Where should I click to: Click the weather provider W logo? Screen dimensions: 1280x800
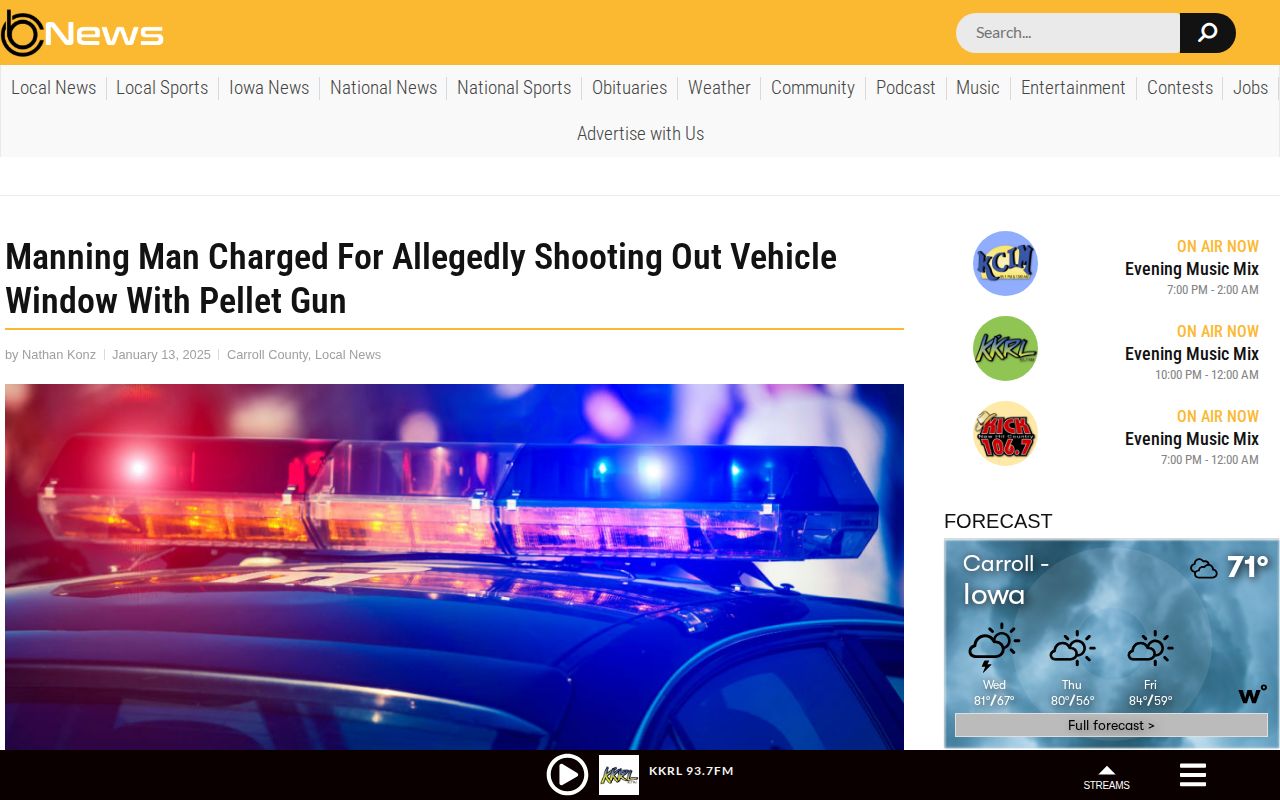point(1252,694)
